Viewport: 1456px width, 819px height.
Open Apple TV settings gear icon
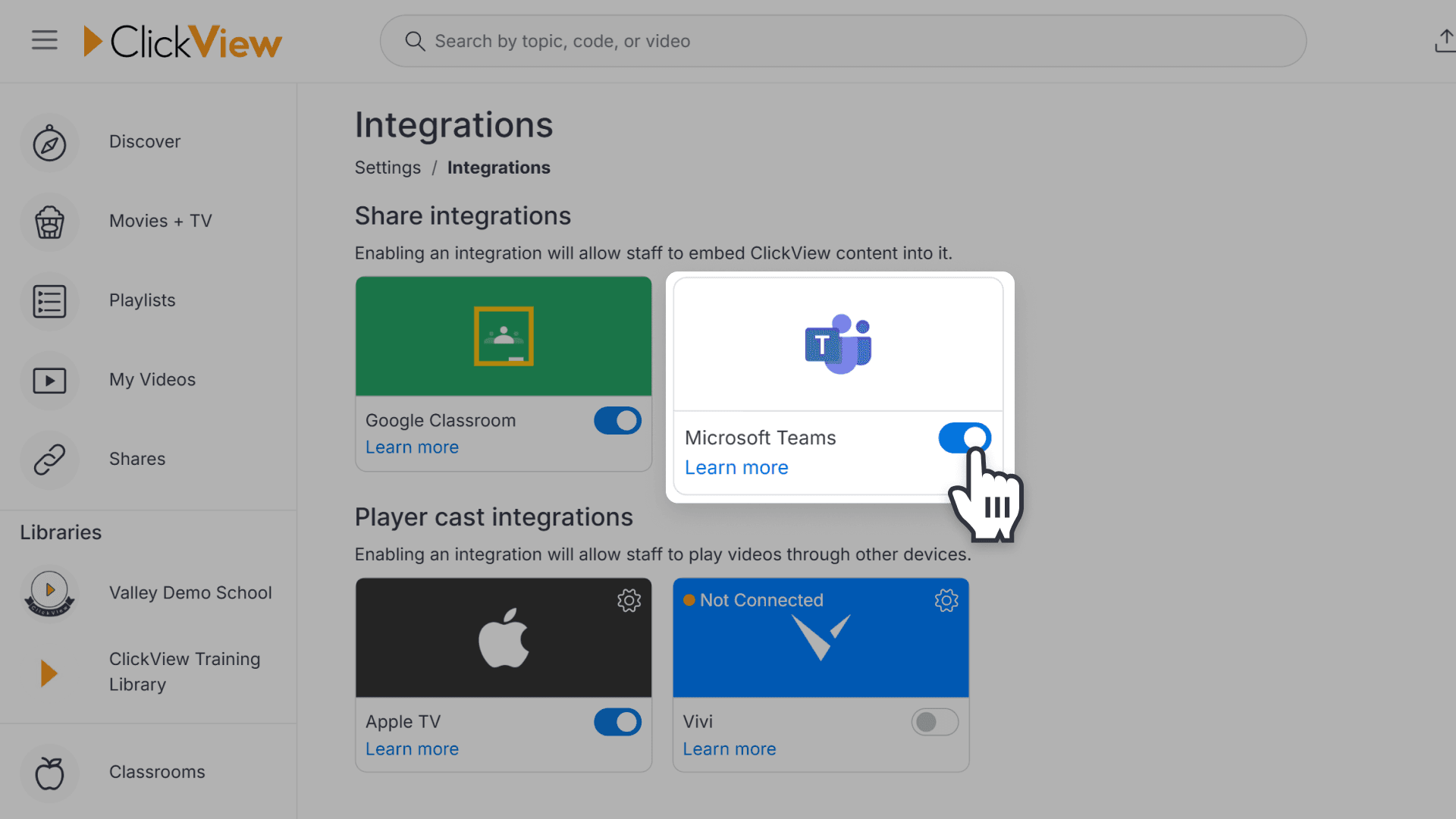(x=629, y=601)
